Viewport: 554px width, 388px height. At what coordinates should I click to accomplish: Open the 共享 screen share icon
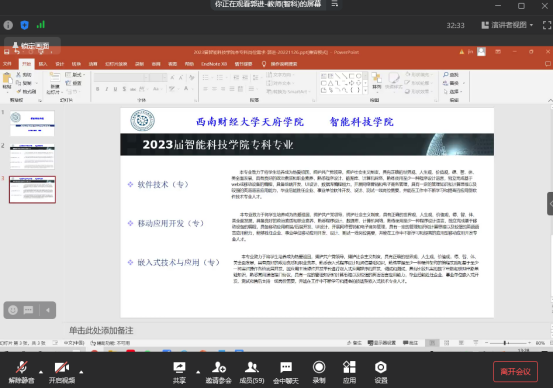pyautogui.click(x=179, y=372)
